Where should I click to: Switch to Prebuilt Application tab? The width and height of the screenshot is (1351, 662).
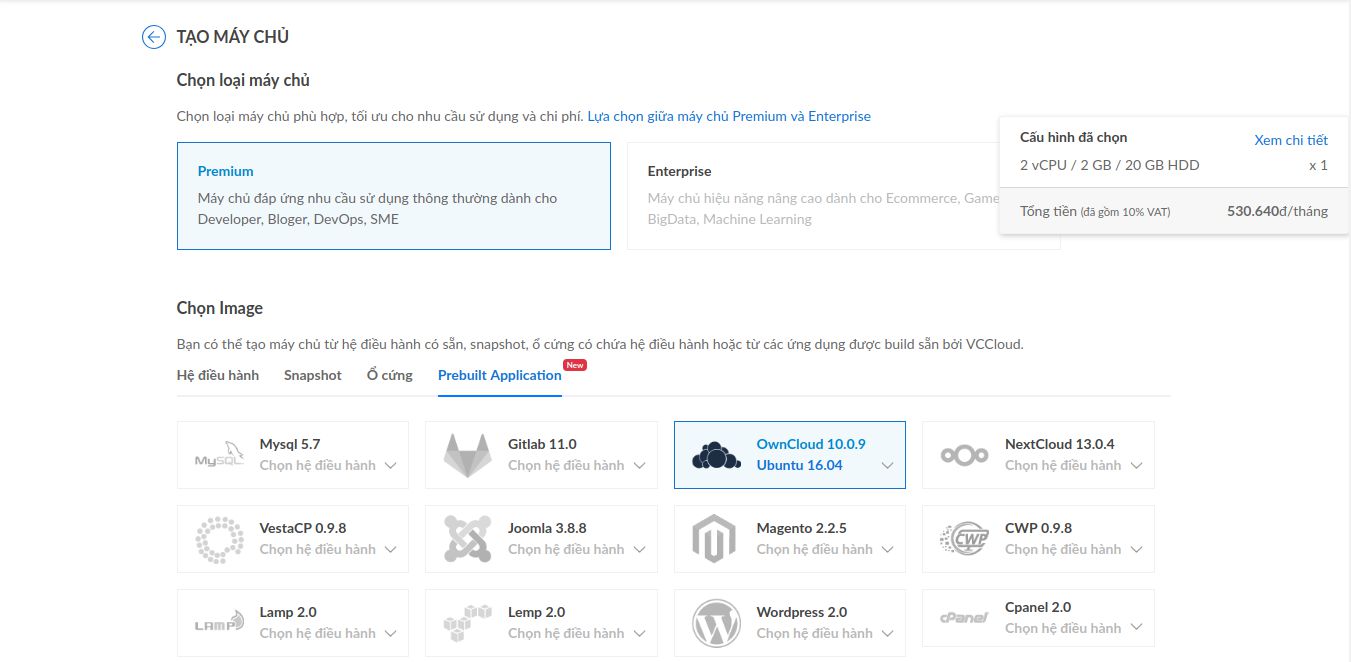pos(500,375)
